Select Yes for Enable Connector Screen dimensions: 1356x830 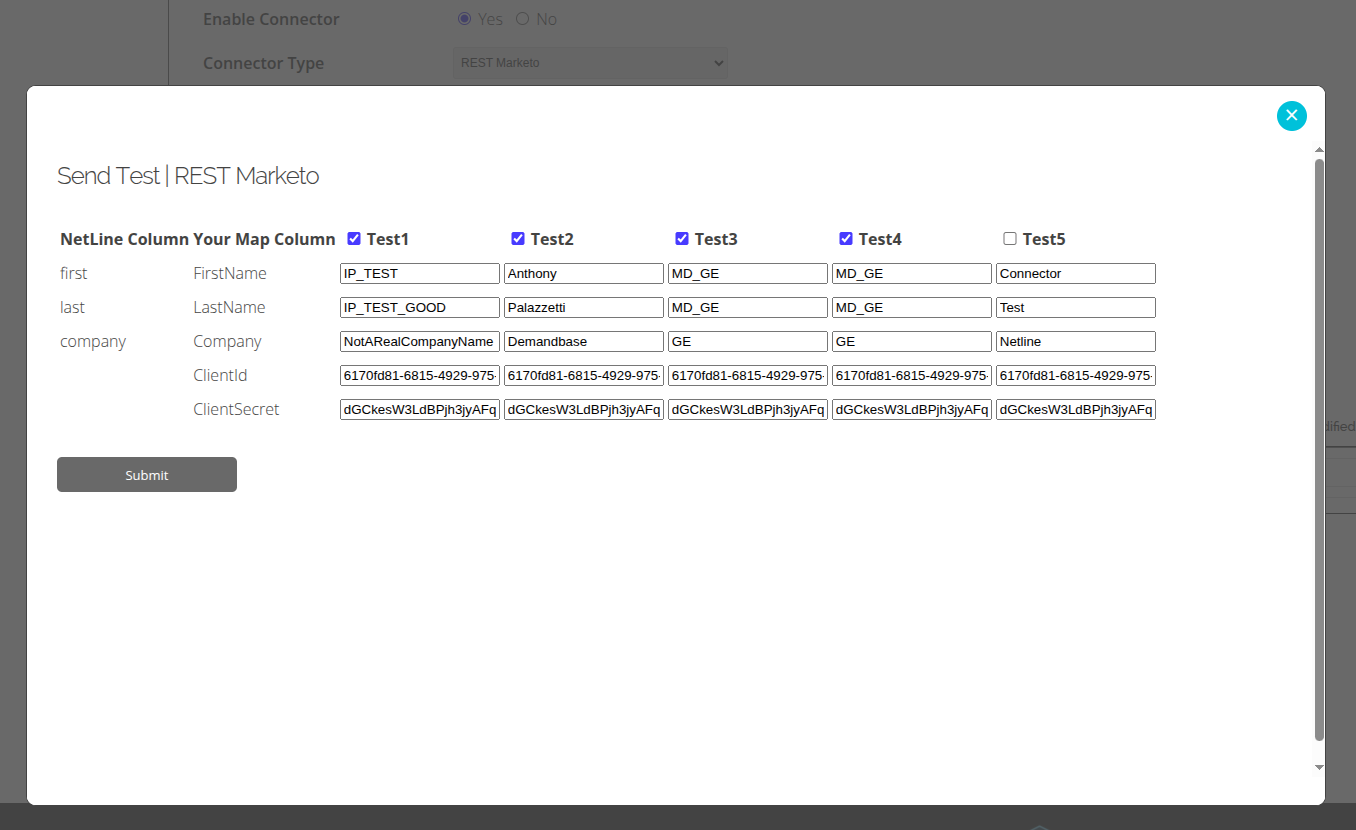464,19
